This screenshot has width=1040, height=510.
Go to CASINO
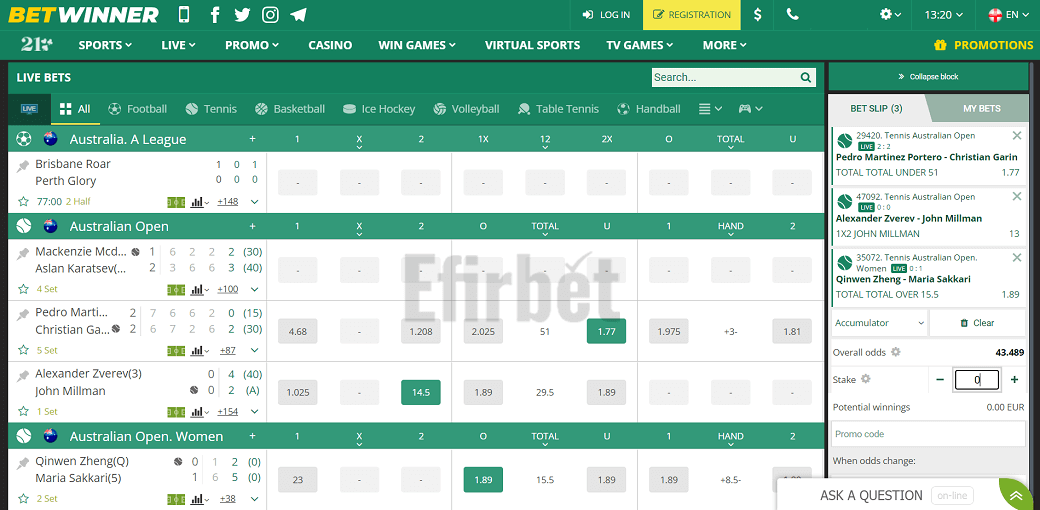(x=330, y=45)
